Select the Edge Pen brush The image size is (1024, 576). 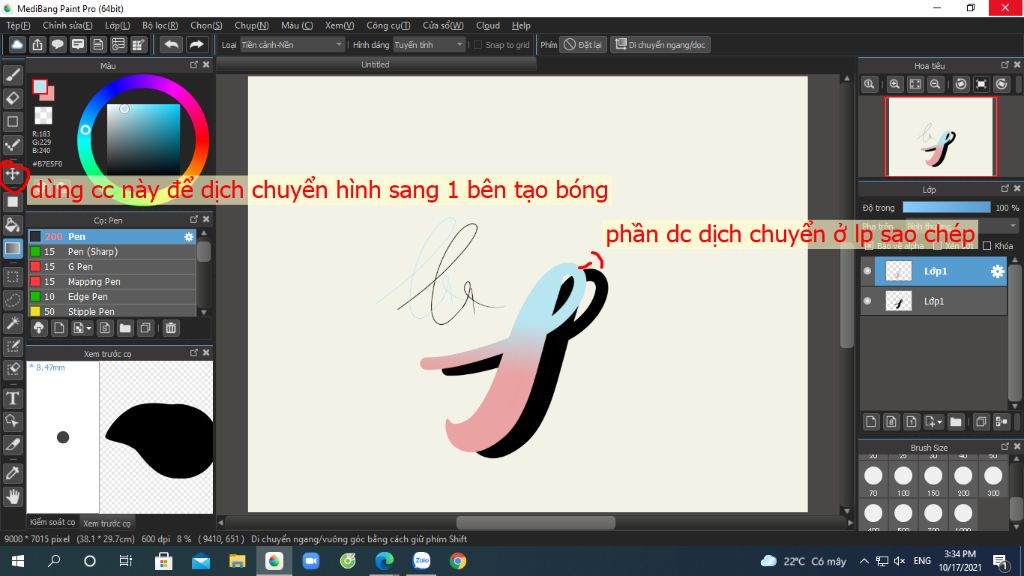coord(112,296)
